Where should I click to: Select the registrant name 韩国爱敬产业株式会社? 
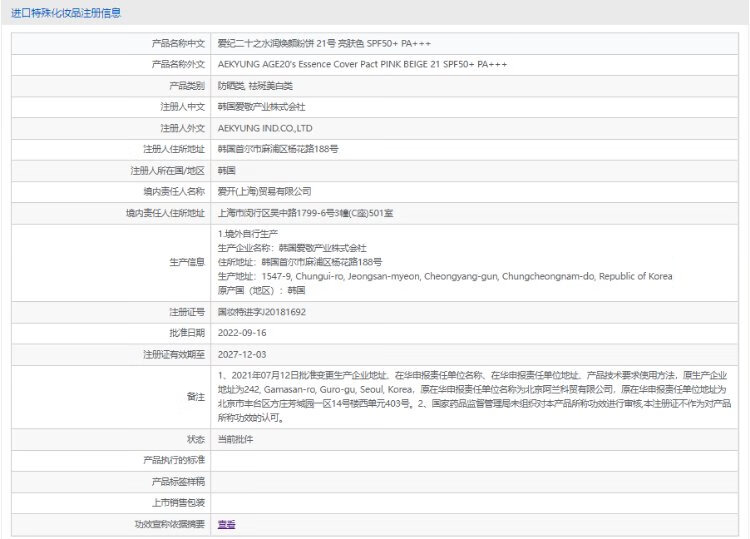tap(261, 106)
